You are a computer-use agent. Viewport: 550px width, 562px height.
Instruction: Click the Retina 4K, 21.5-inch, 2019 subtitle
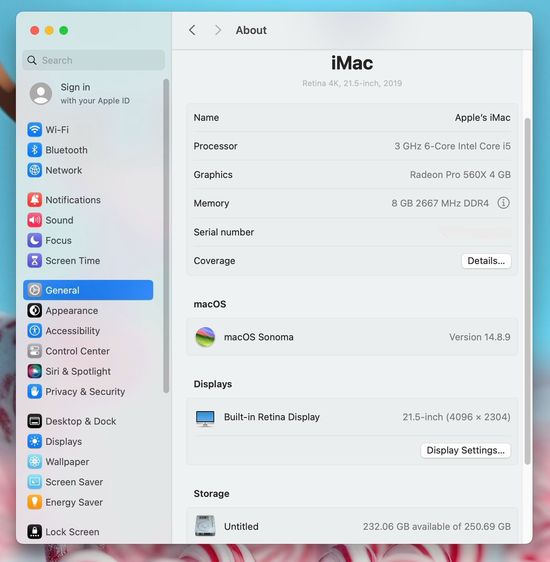coord(352,83)
